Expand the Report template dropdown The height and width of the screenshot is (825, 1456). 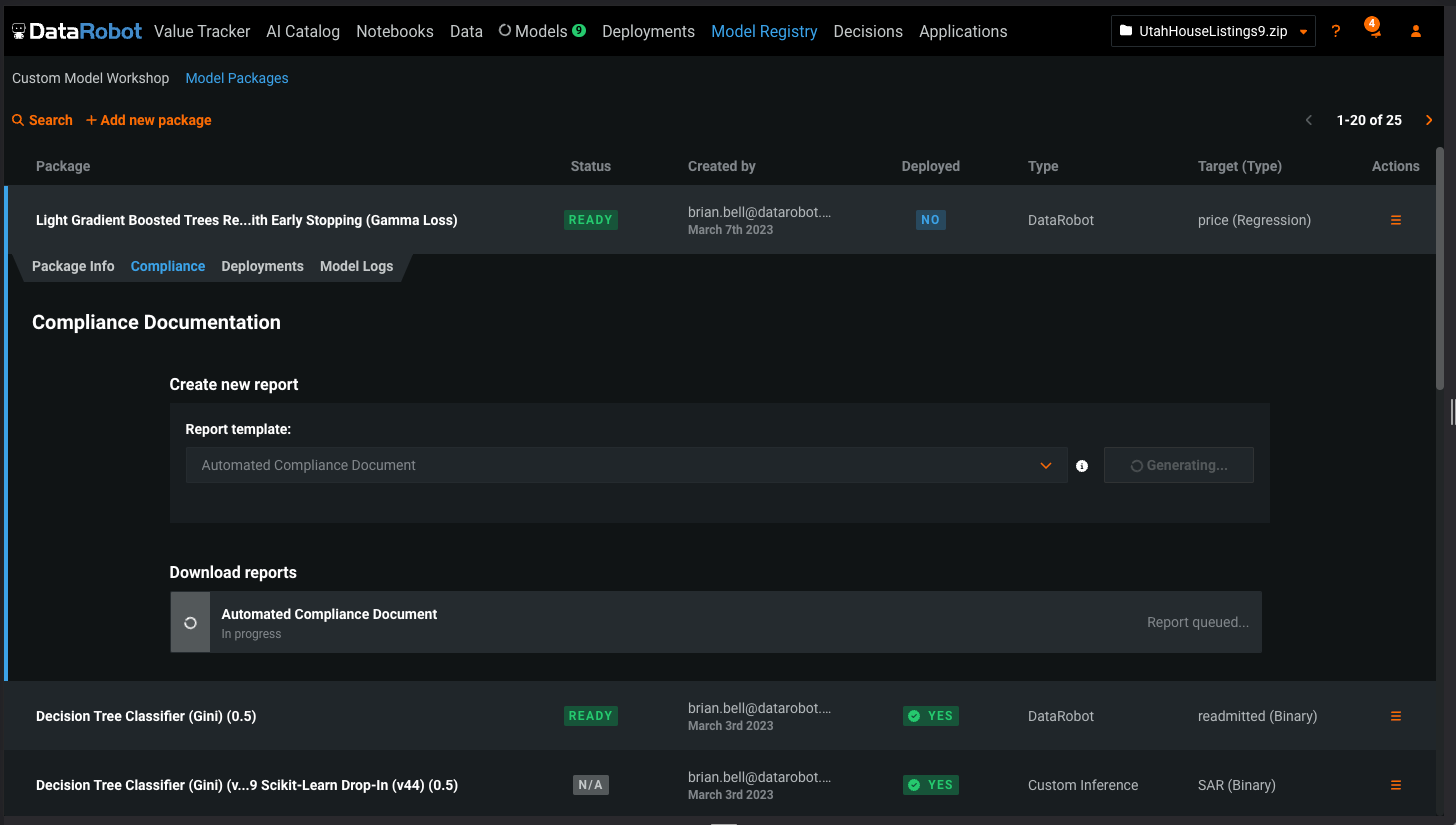pos(626,465)
